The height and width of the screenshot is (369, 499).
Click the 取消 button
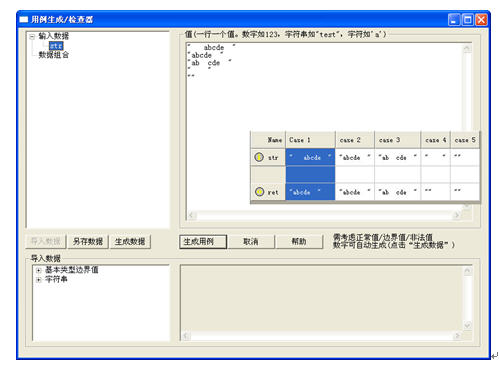click(x=251, y=242)
